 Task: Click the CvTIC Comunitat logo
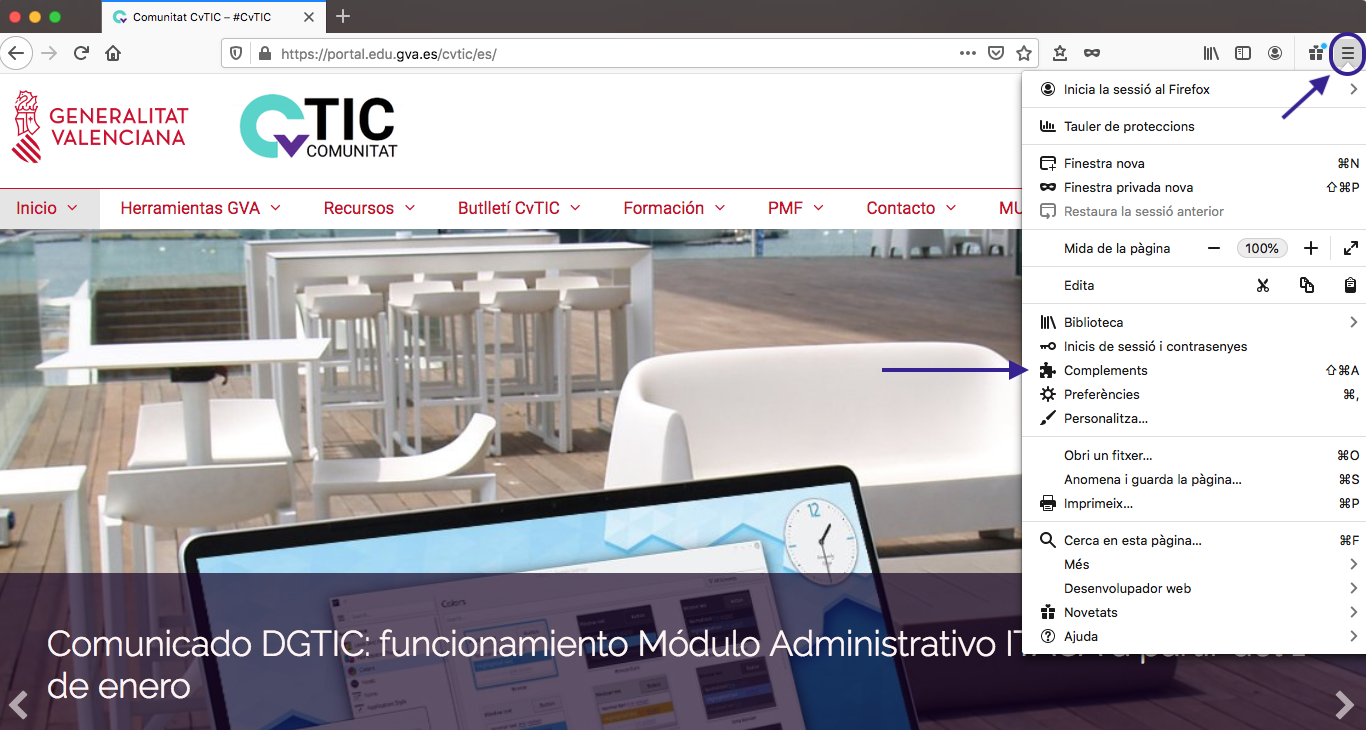pos(318,127)
